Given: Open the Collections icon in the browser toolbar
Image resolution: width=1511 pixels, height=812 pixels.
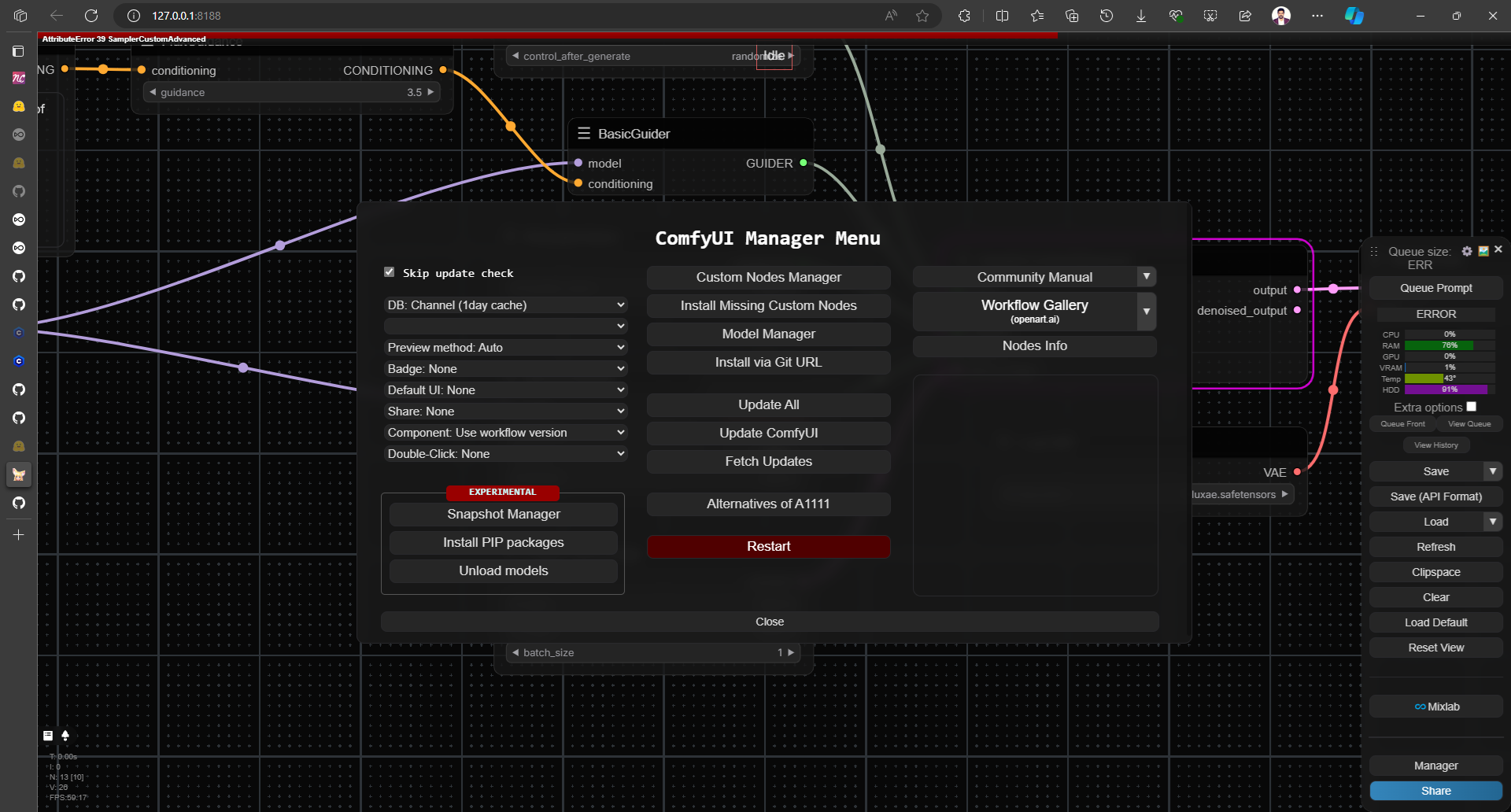Looking at the screenshot, I should coord(1072,16).
